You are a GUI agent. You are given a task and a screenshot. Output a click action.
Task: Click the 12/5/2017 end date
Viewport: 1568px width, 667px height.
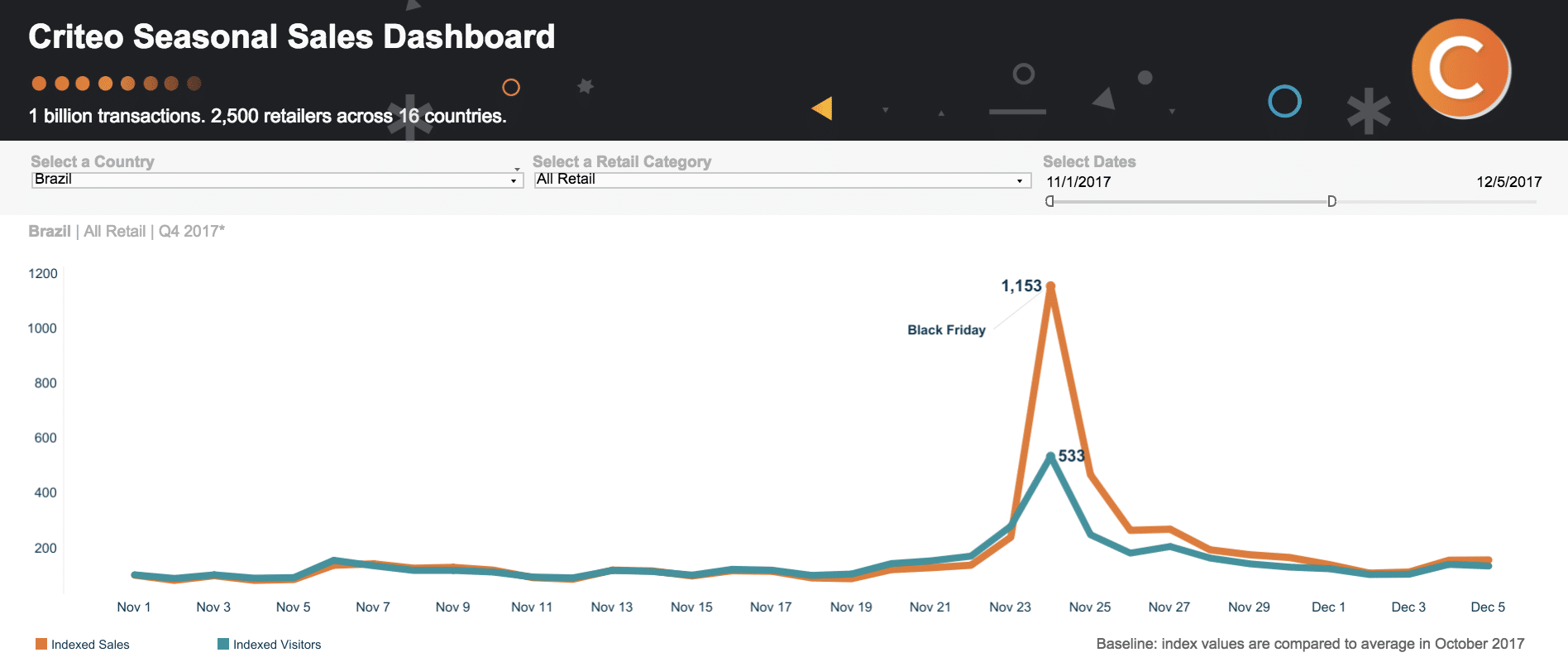click(1509, 182)
